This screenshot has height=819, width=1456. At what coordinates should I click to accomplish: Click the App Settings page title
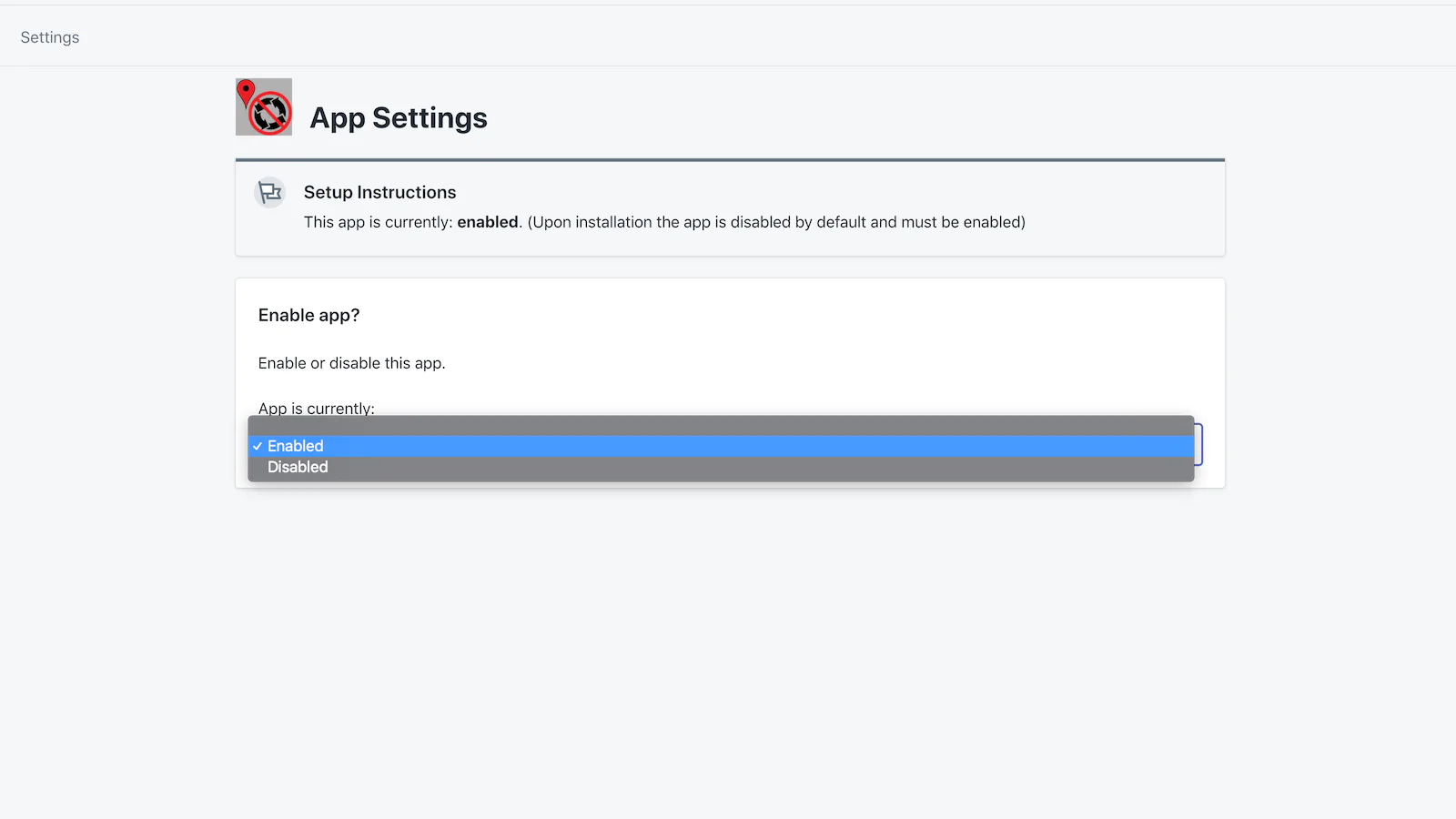click(x=399, y=118)
